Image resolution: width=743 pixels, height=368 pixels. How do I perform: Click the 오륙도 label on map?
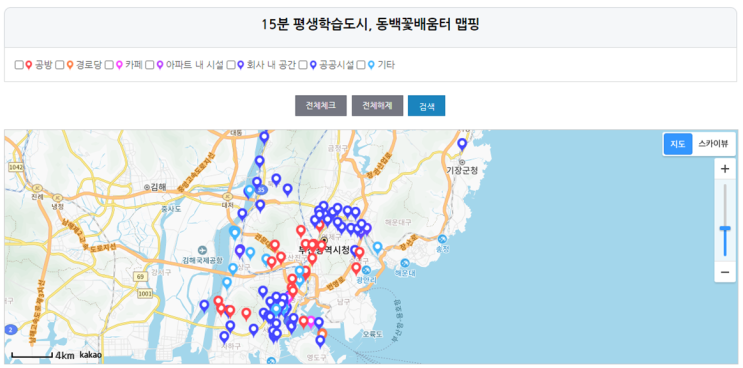click(372, 334)
